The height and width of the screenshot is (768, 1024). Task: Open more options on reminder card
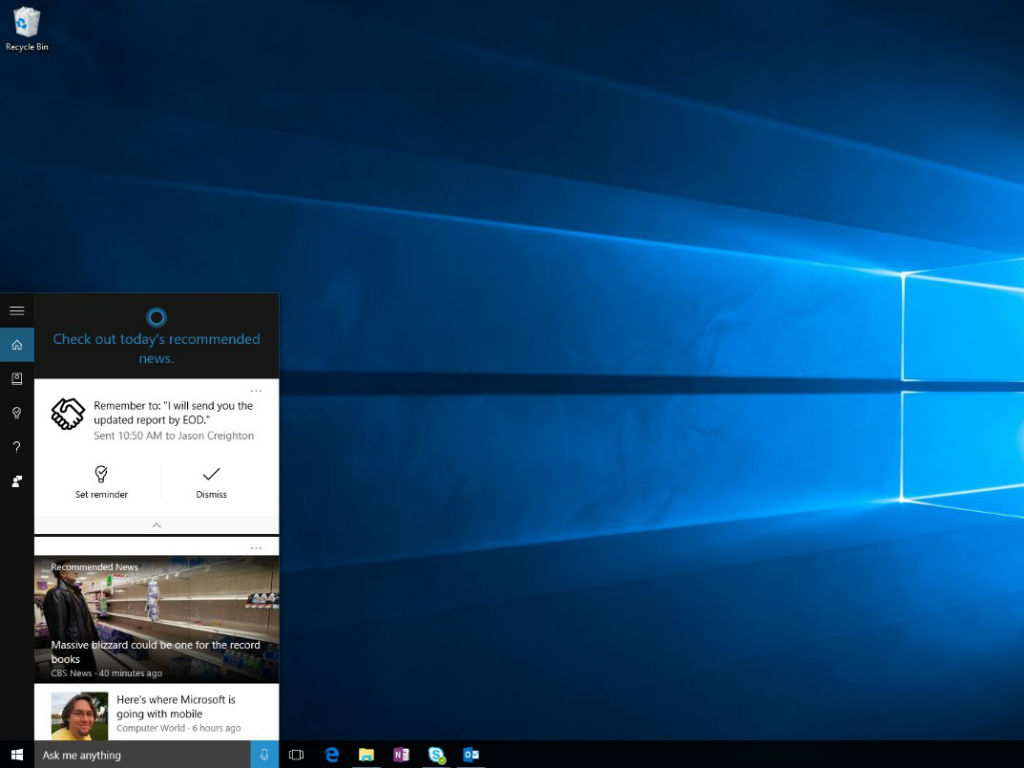pos(256,391)
